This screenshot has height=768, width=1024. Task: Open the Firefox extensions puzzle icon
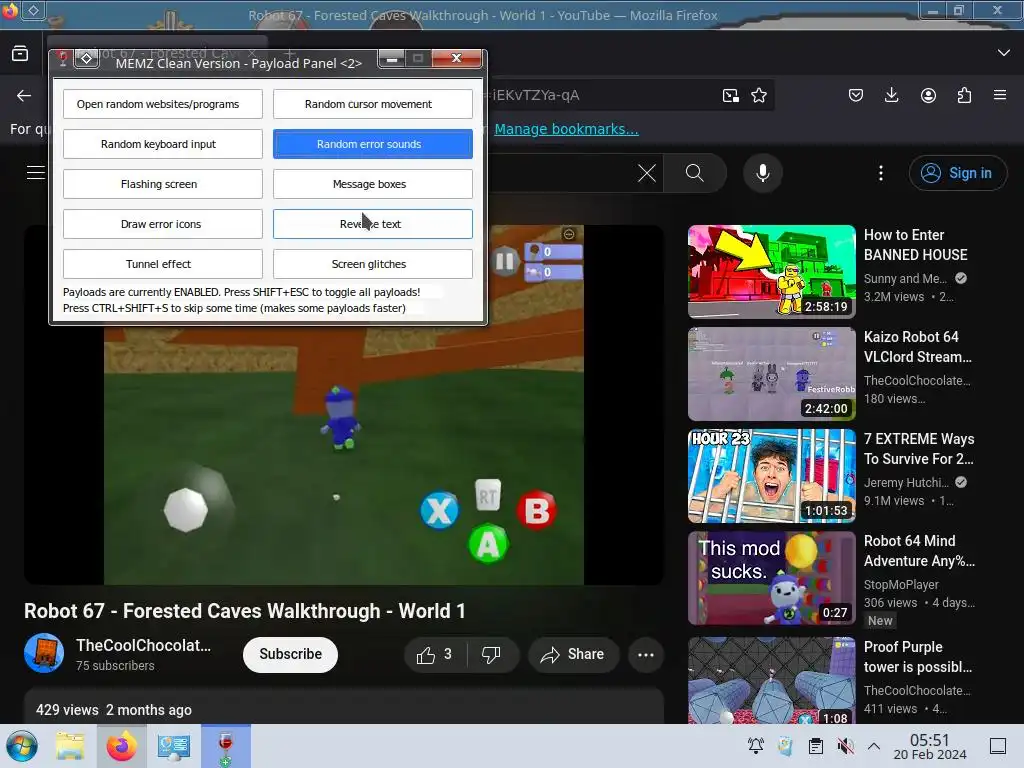coord(964,95)
